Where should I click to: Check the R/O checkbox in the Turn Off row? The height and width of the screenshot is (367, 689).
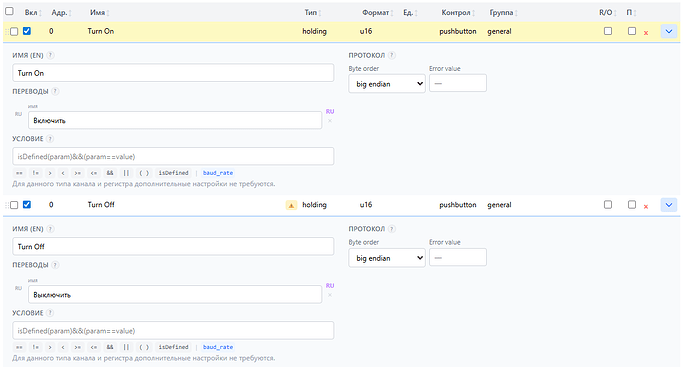pyautogui.click(x=608, y=205)
